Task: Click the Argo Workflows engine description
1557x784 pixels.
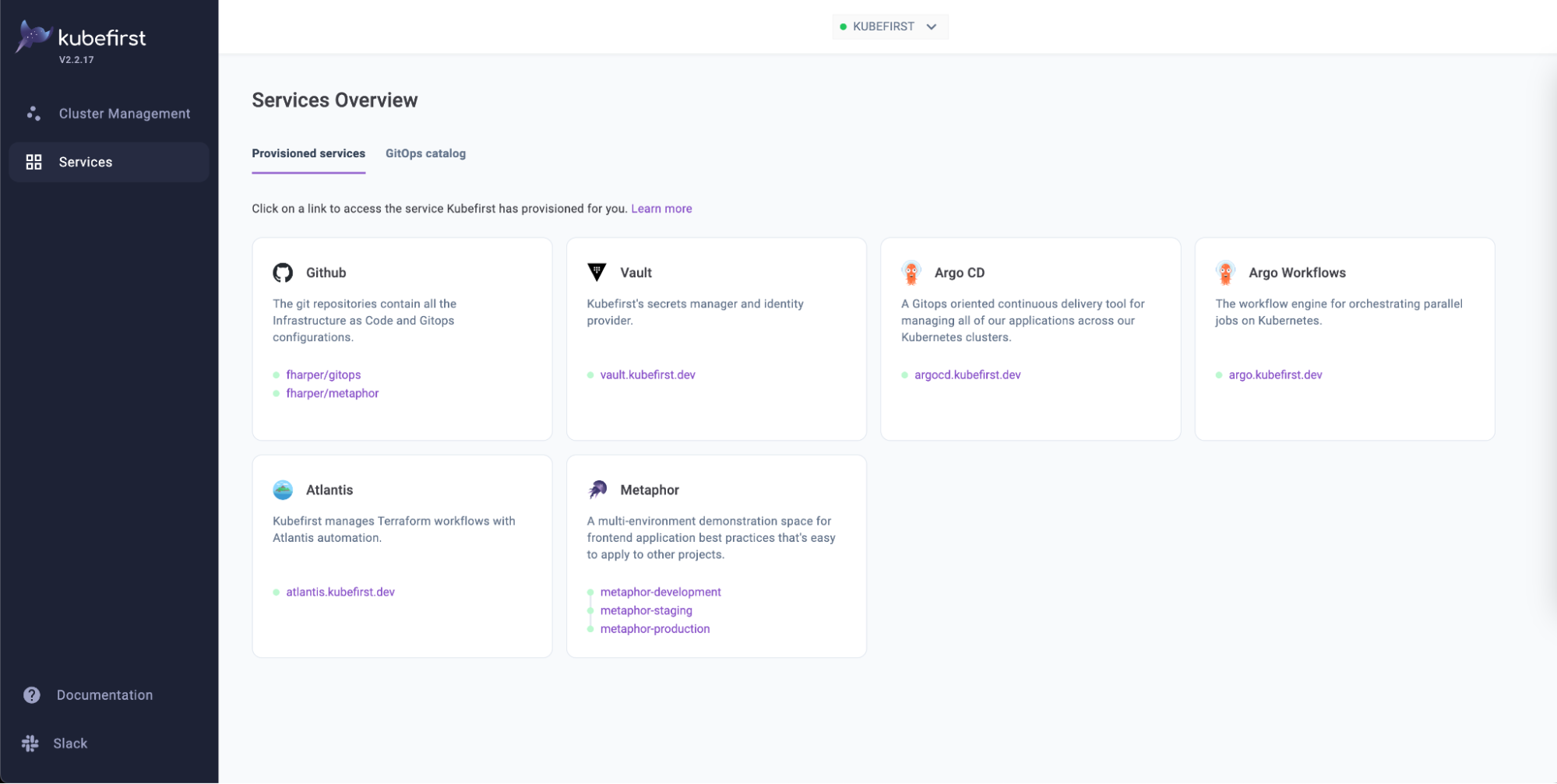Action: (x=1339, y=312)
